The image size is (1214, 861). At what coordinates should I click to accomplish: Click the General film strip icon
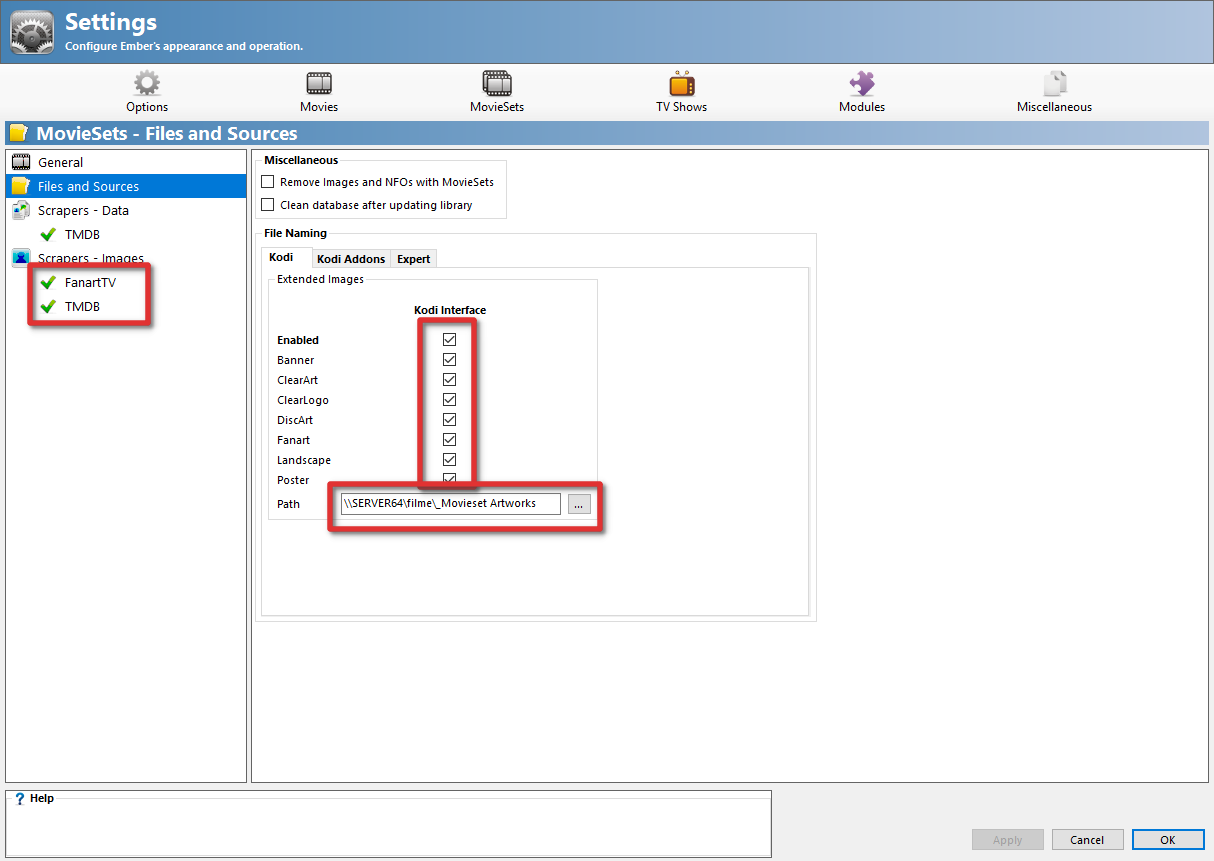[21, 162]
